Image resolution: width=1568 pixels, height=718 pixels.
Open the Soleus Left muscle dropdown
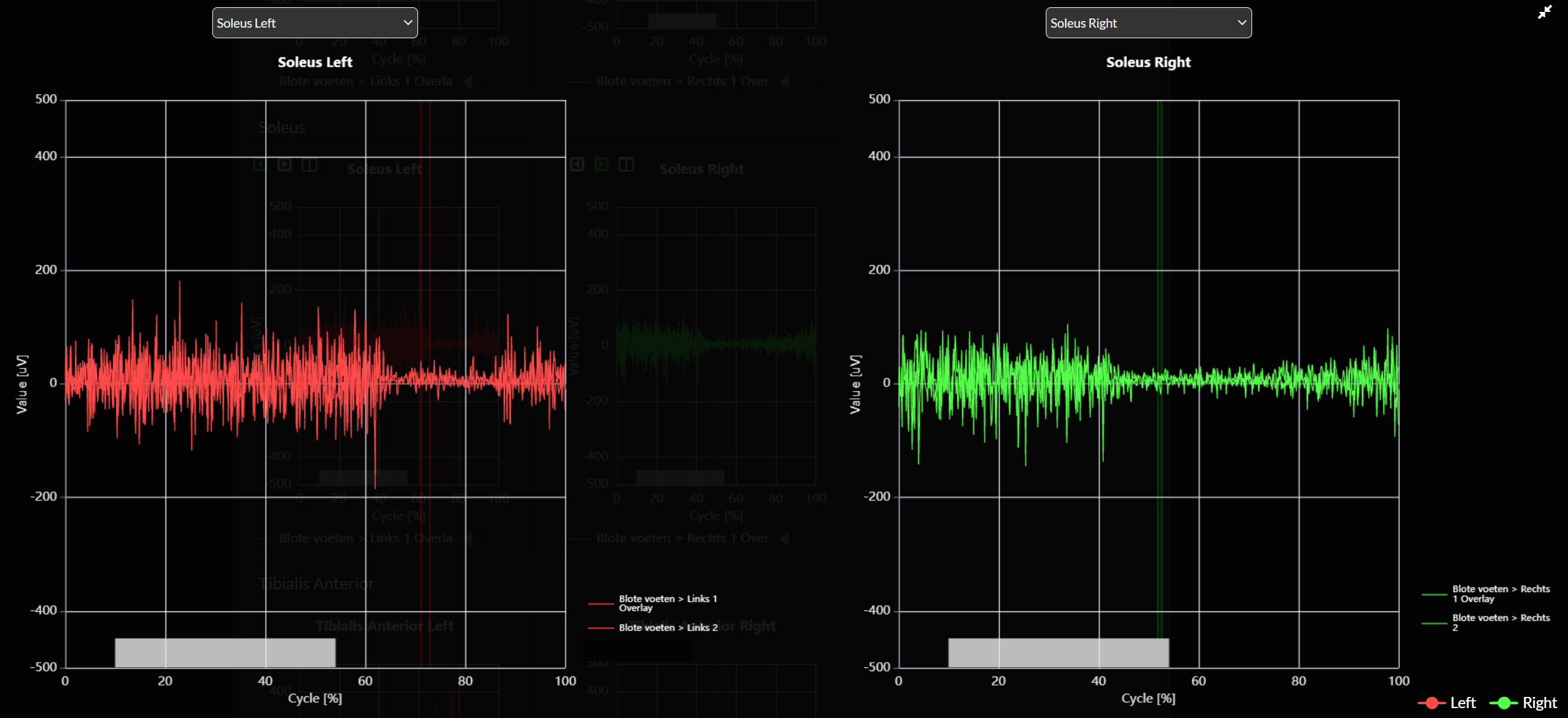click(x=315, y=23)
